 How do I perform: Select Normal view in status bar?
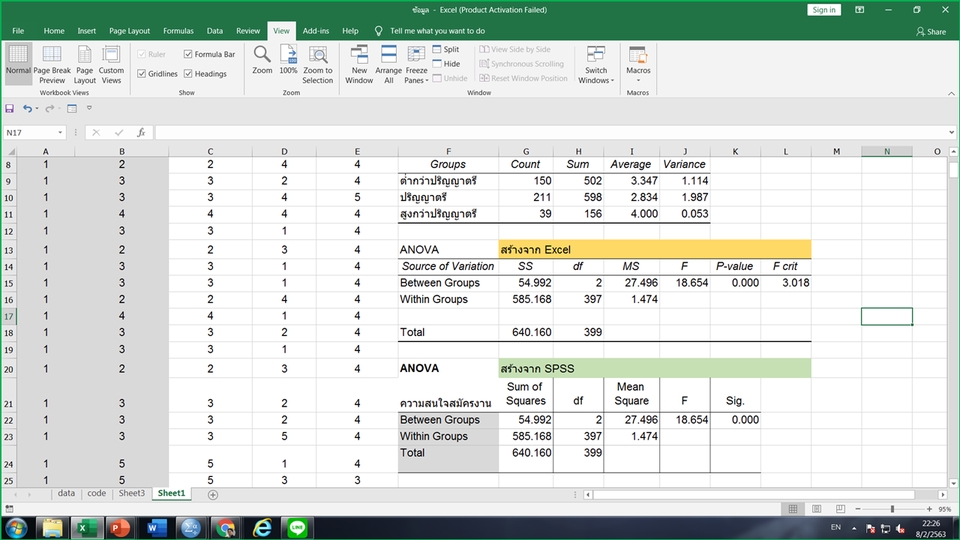[x=793, y=509]
